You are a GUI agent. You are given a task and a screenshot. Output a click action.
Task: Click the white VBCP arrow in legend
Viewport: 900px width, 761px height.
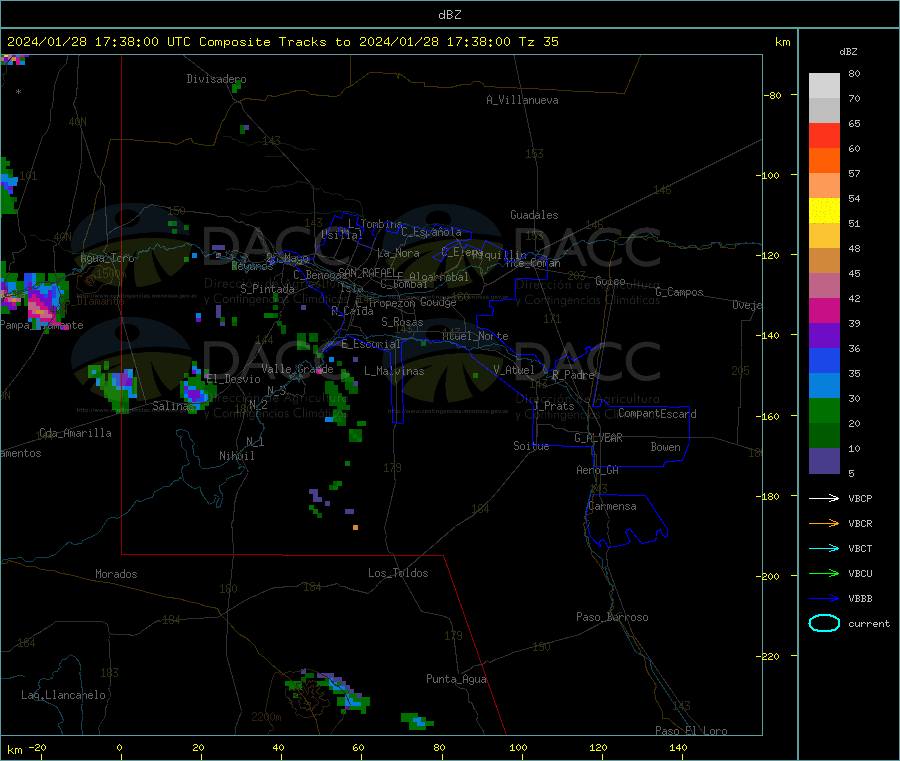click(824, 498)
